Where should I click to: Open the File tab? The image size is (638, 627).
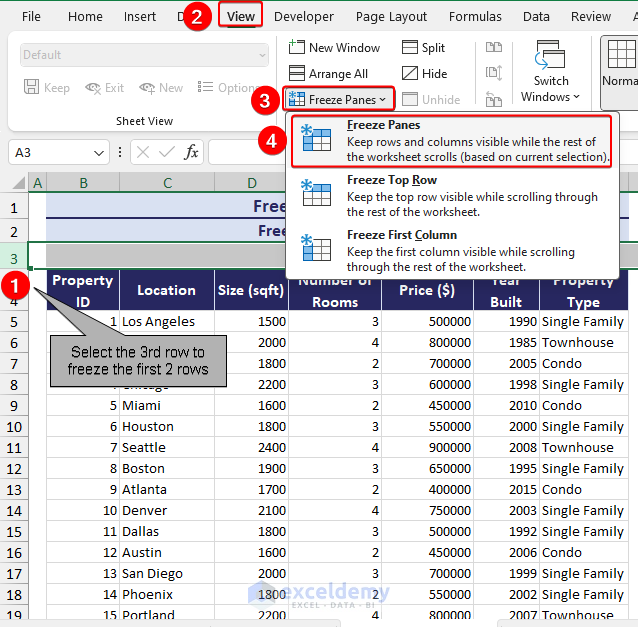[31, 16]
